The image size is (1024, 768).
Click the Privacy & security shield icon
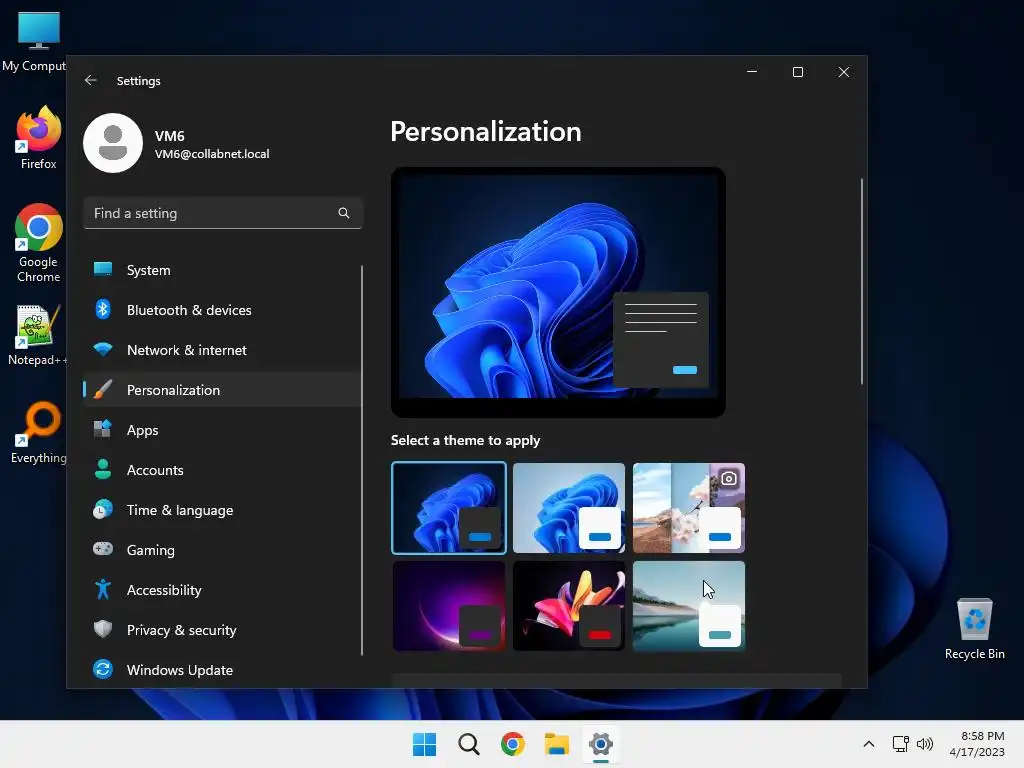click(103, 629)
